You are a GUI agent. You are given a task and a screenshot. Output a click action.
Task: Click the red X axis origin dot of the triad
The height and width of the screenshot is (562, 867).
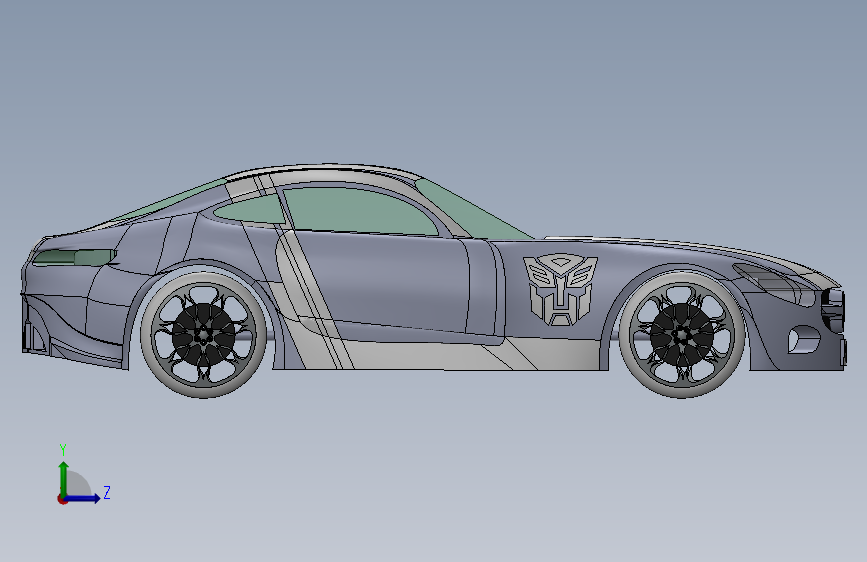pyautogui.click(x=62, y=499)
